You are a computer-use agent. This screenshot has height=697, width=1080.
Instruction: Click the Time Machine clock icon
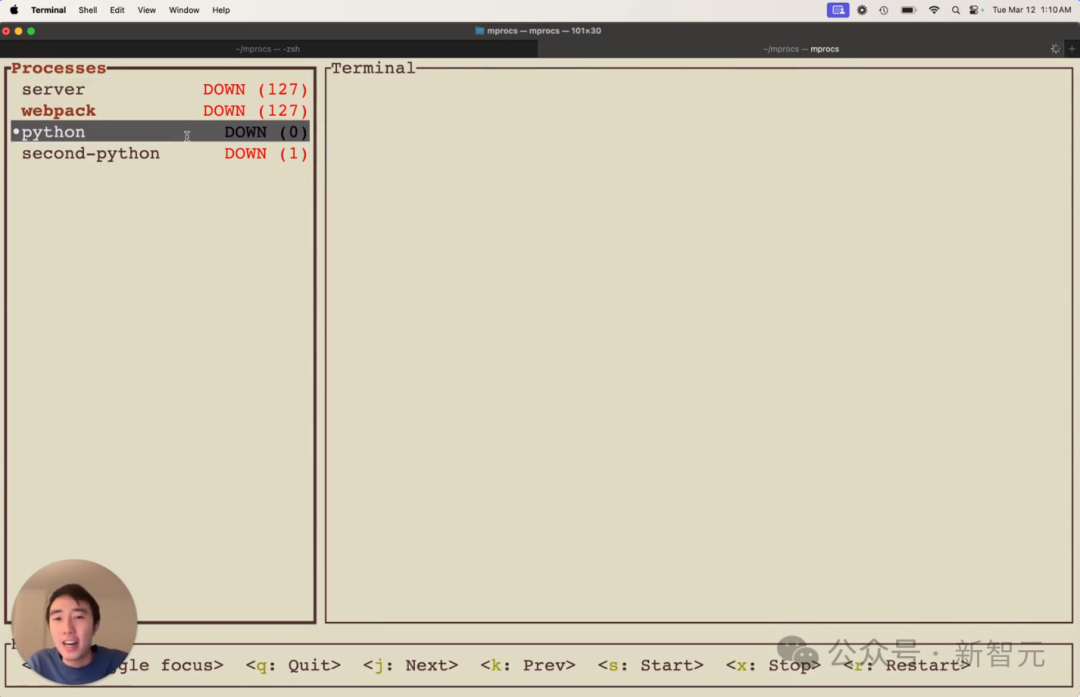click(x=884, y=10)
